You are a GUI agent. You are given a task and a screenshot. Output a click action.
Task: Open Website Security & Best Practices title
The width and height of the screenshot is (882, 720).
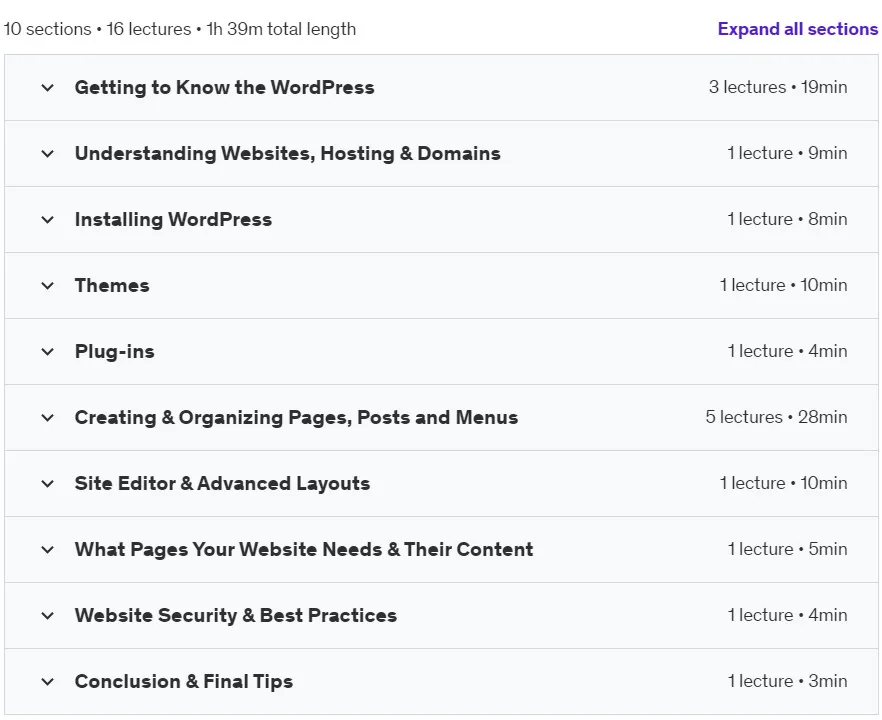pos(236,615)
